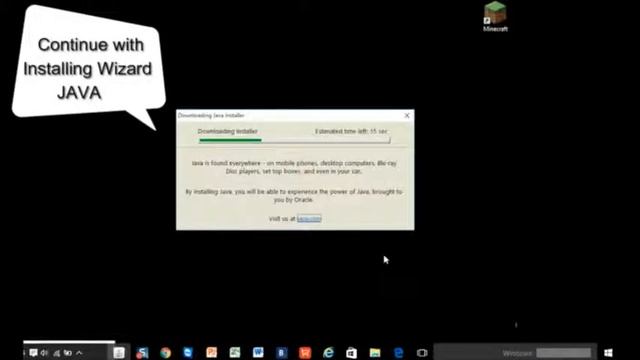640x360 pixels.
Task: Open the Windows Start menu
Action: (608, 353)
